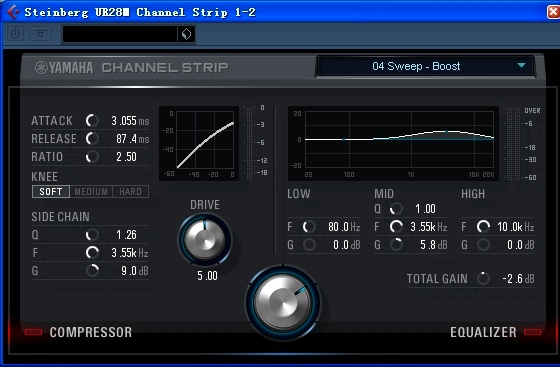
Task: Click the MID gain value 5.8 dB
Action: 434,245
